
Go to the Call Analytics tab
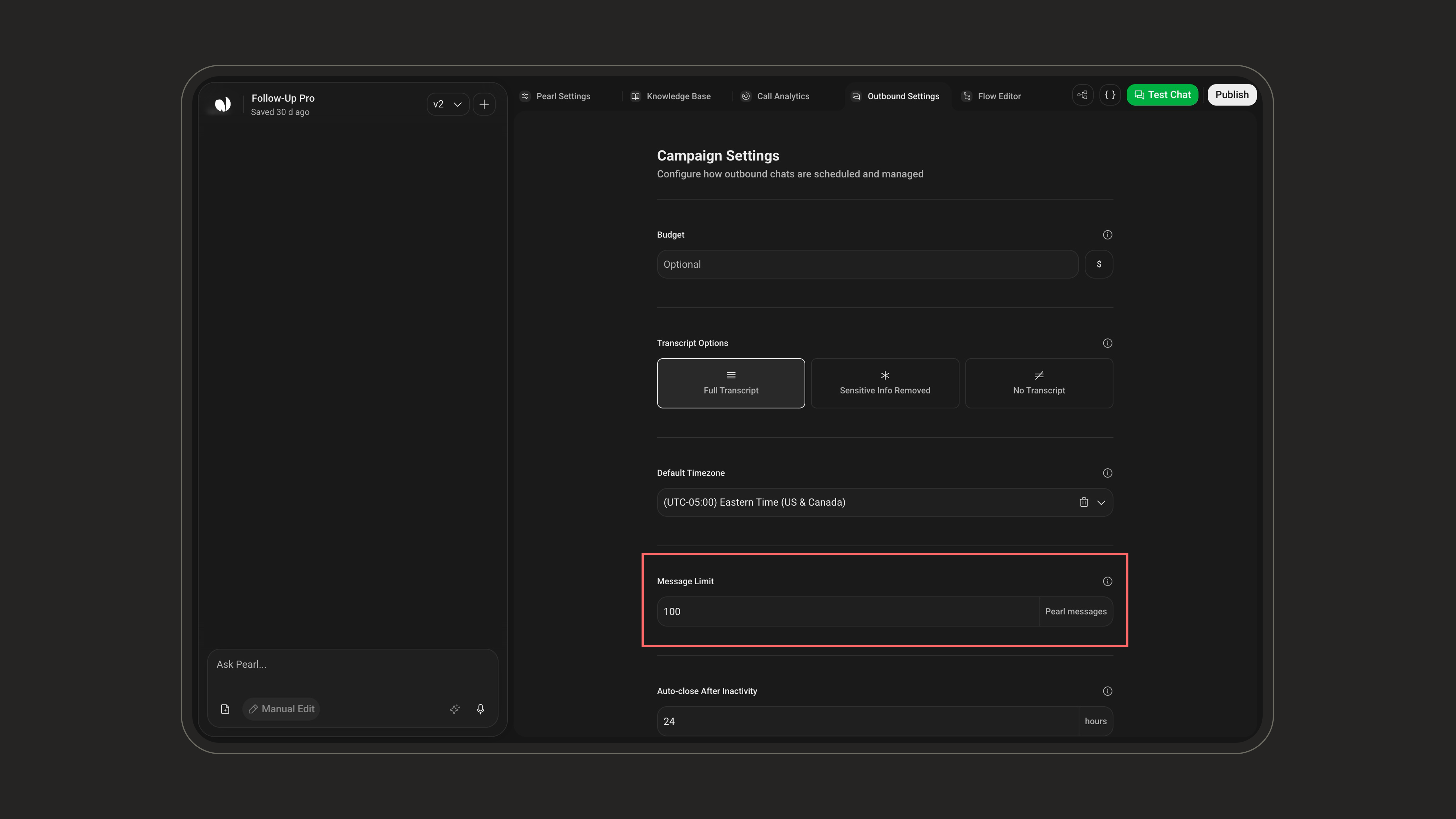point(775,96)
